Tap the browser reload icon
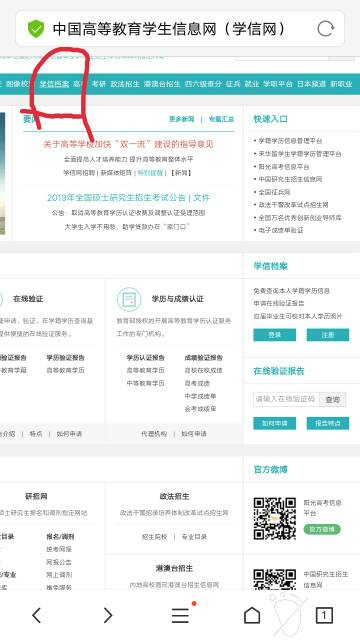Image resolution: width=360 pixels, height=640 pixels. [x=325, y=29]
